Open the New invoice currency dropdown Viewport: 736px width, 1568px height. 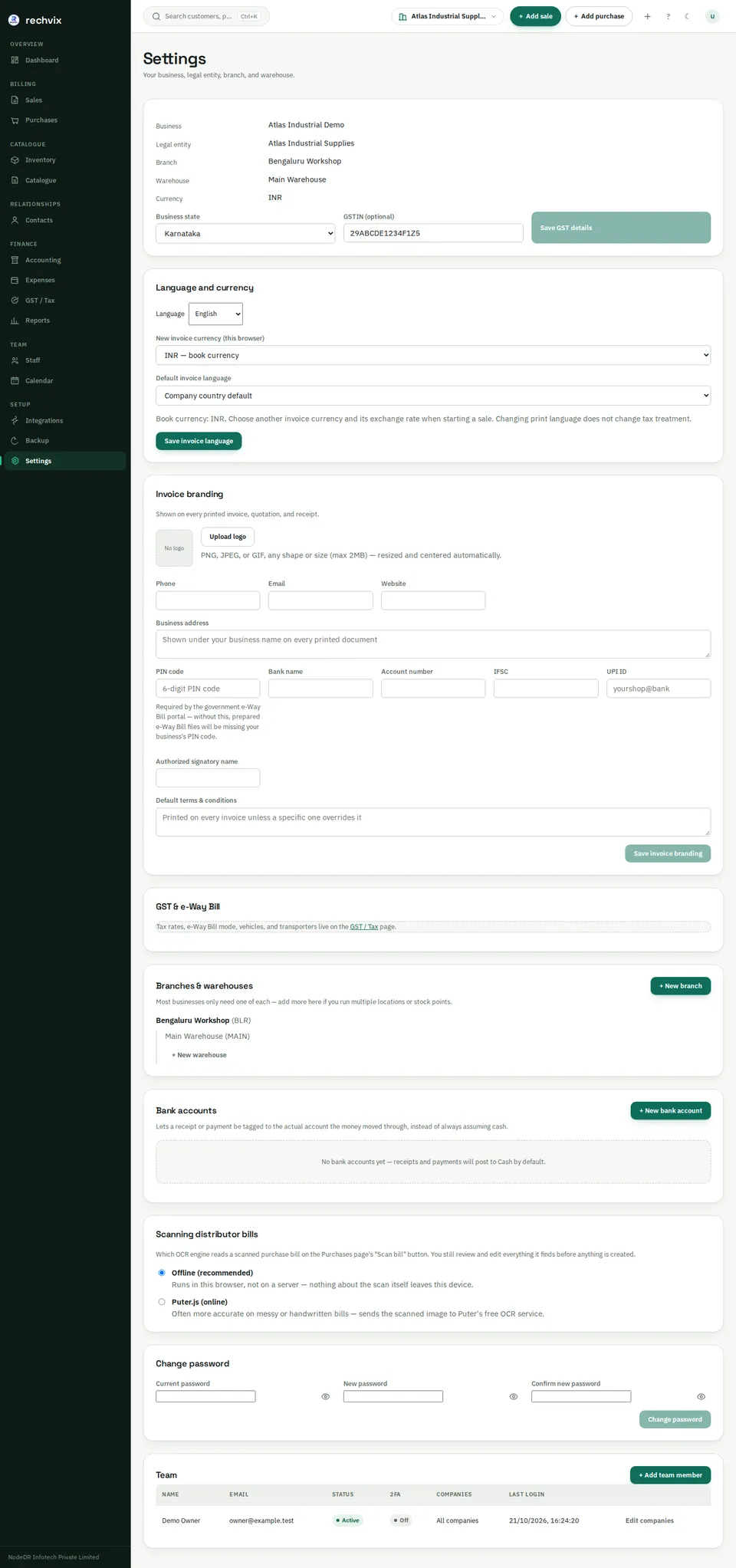coord(433,355)
